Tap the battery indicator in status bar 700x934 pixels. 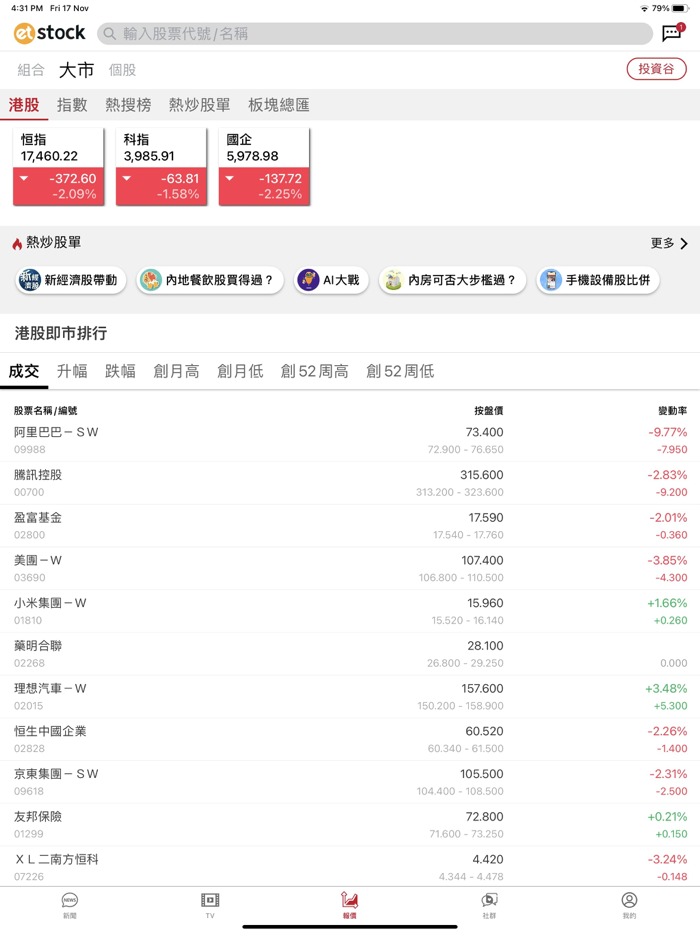pos(680,8)
